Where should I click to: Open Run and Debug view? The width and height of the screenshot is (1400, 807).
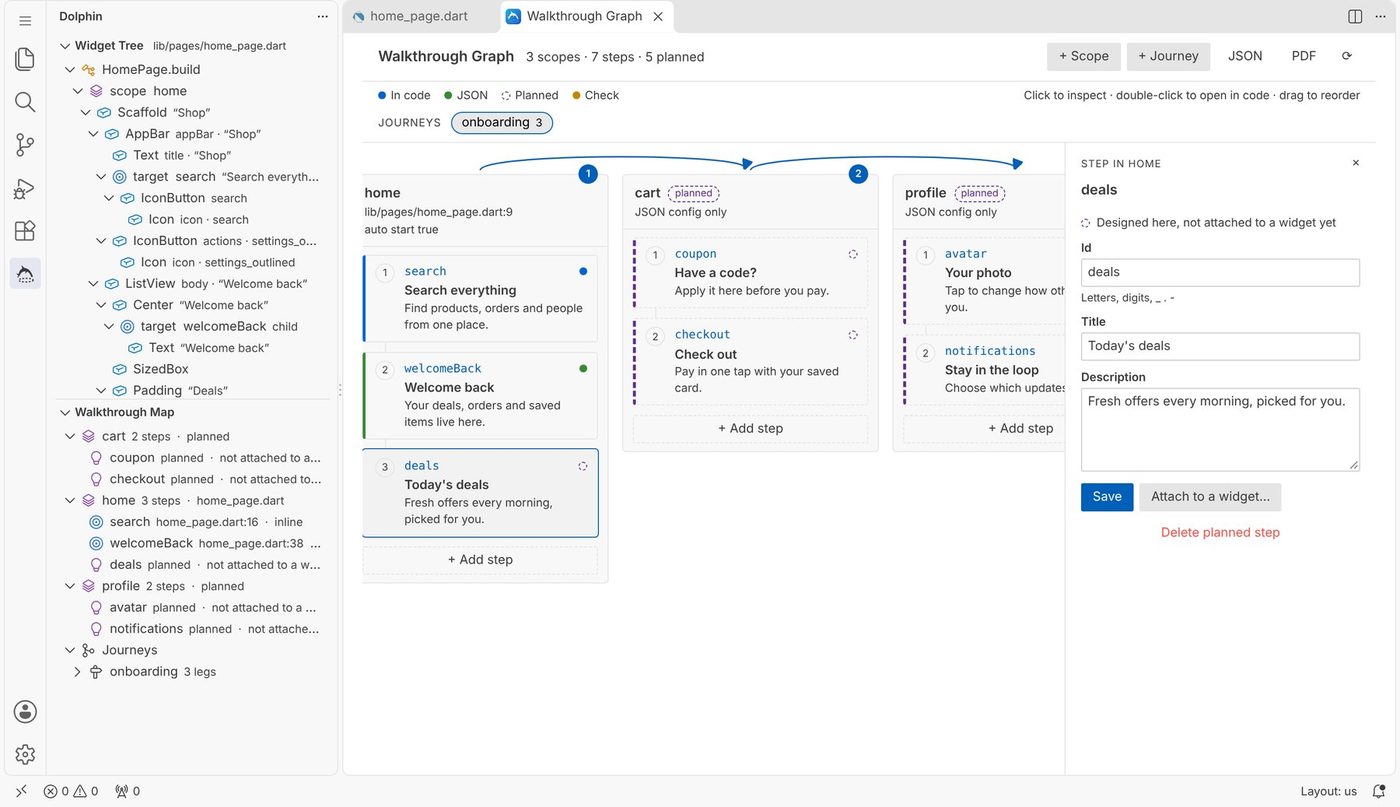tap(25, 188)
